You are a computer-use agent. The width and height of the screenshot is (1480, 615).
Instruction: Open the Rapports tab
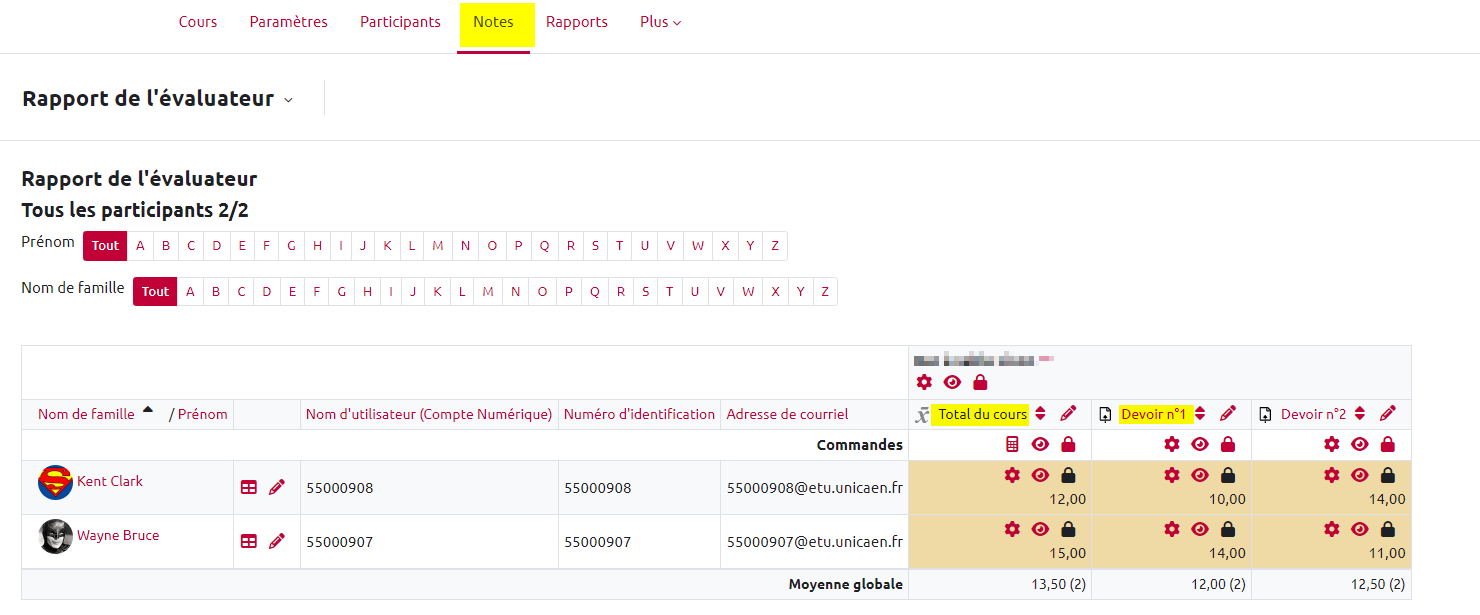577,22
